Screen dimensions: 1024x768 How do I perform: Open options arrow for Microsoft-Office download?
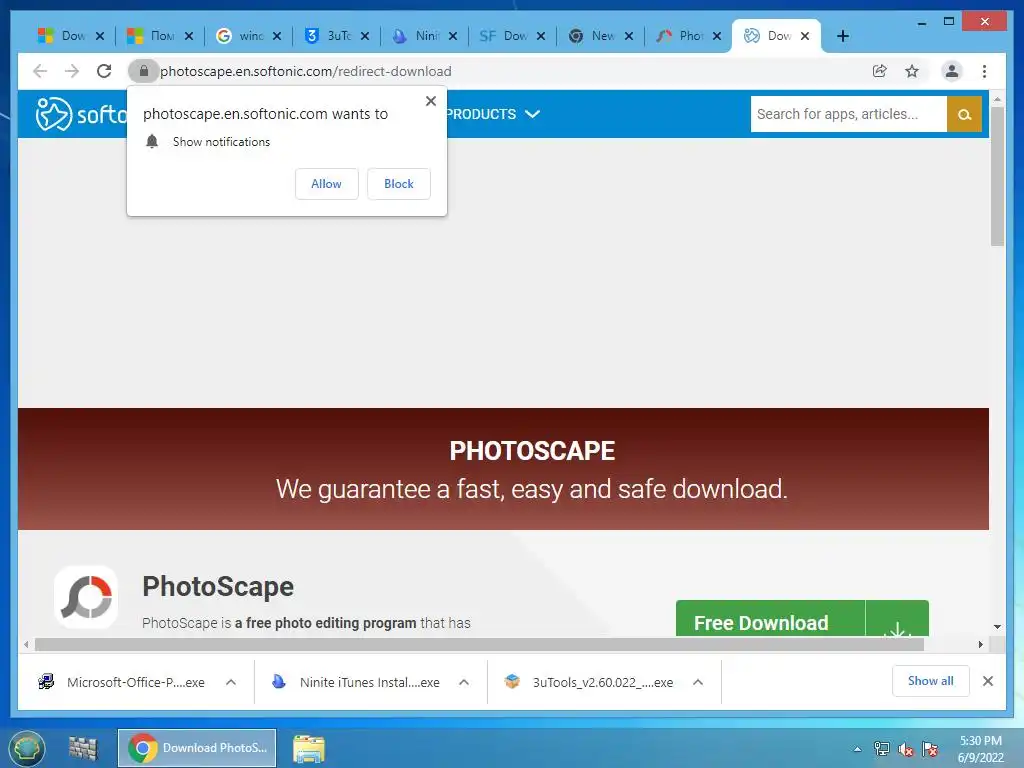click(231, 682)
